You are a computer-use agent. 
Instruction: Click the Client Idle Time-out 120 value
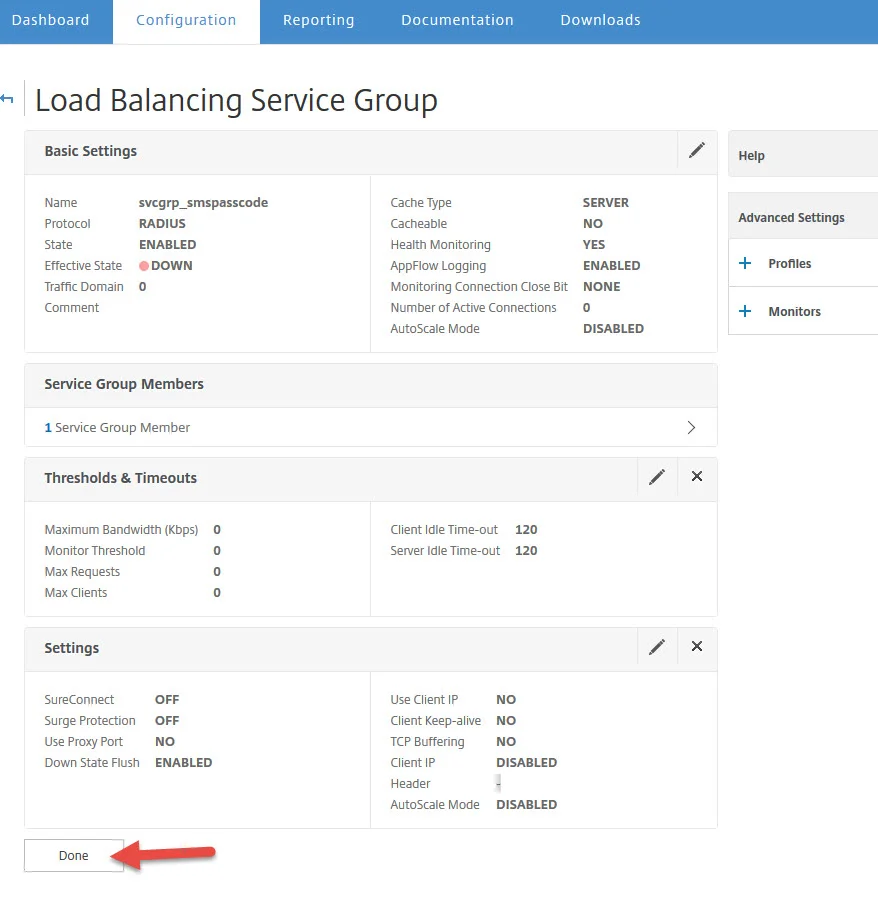[526, 530]
